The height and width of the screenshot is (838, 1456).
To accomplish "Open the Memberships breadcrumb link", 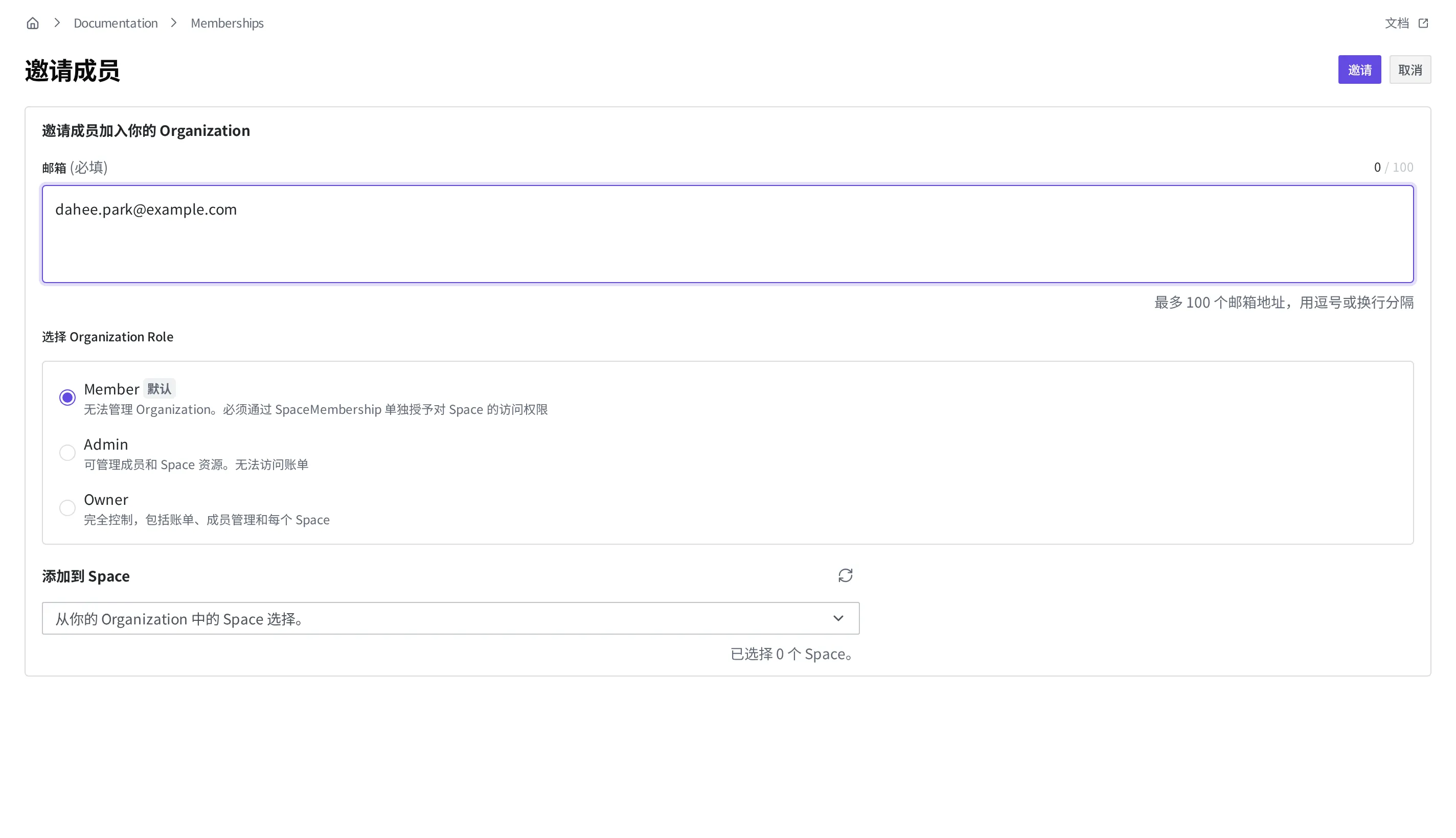I will click(227, 23).
